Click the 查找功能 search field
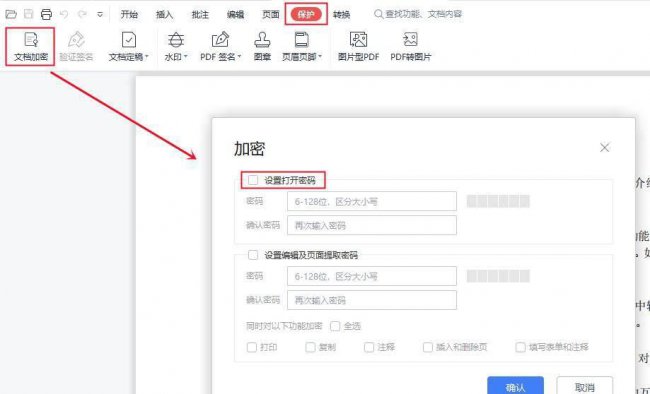650x394 pixels. coord(419,14)
